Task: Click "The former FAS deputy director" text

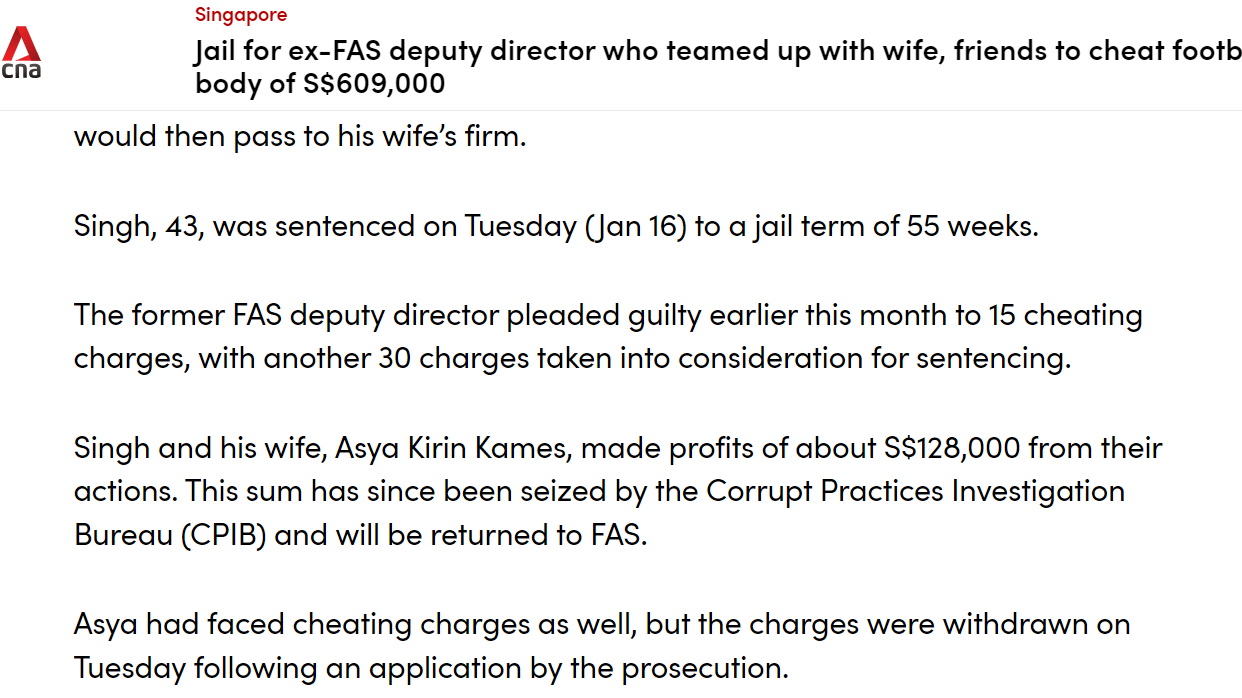Action: (x=286, y=315)
